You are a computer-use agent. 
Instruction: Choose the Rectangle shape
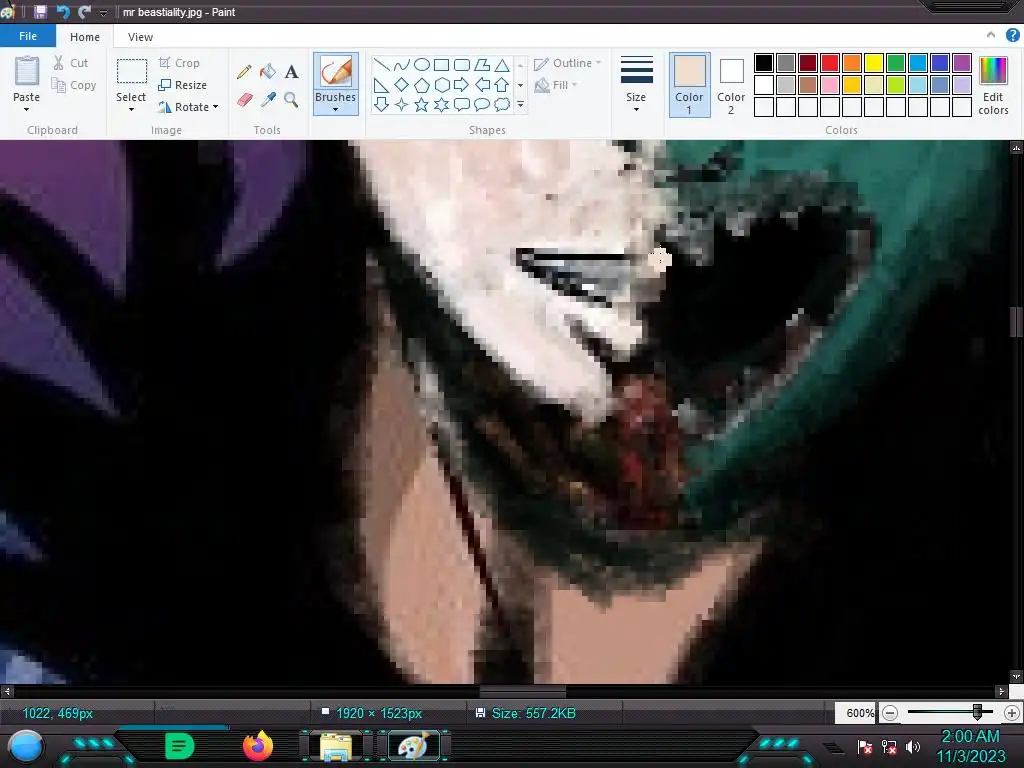tap(441, 65)
